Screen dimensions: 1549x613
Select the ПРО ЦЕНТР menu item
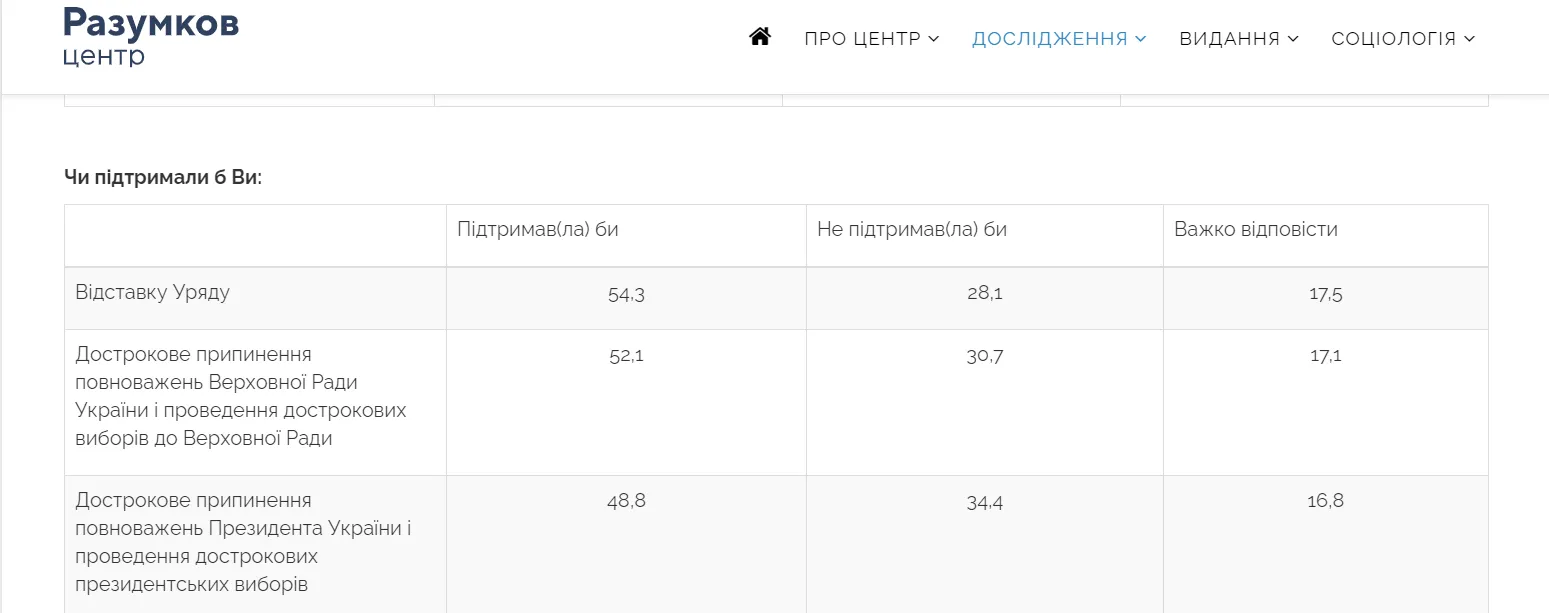pos(862,38)
